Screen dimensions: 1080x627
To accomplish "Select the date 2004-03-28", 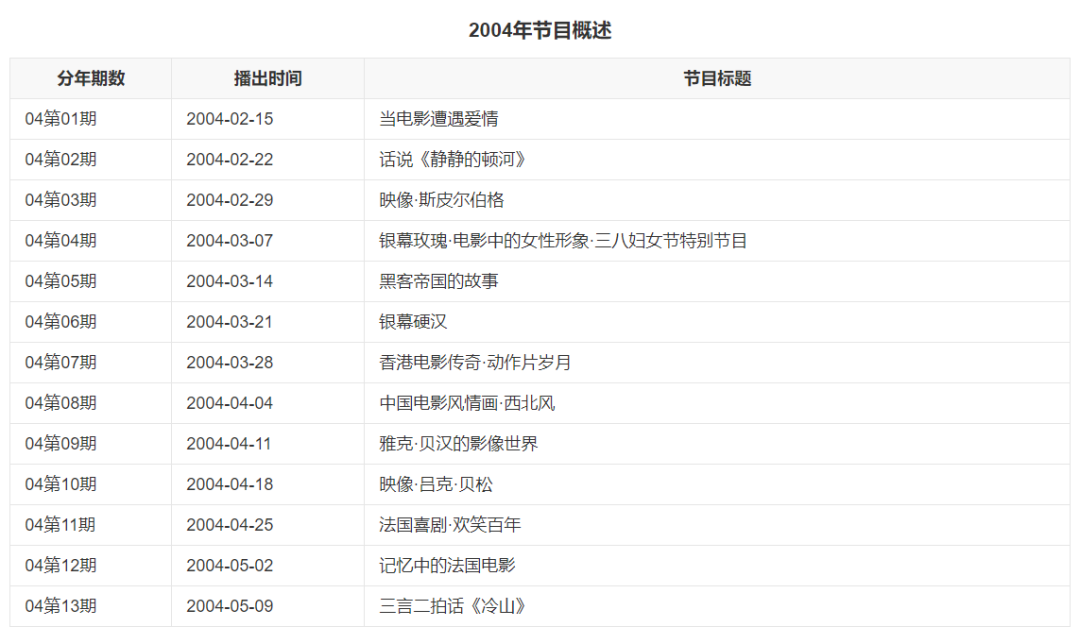I will pyautogui.click(x=229, y=362).
